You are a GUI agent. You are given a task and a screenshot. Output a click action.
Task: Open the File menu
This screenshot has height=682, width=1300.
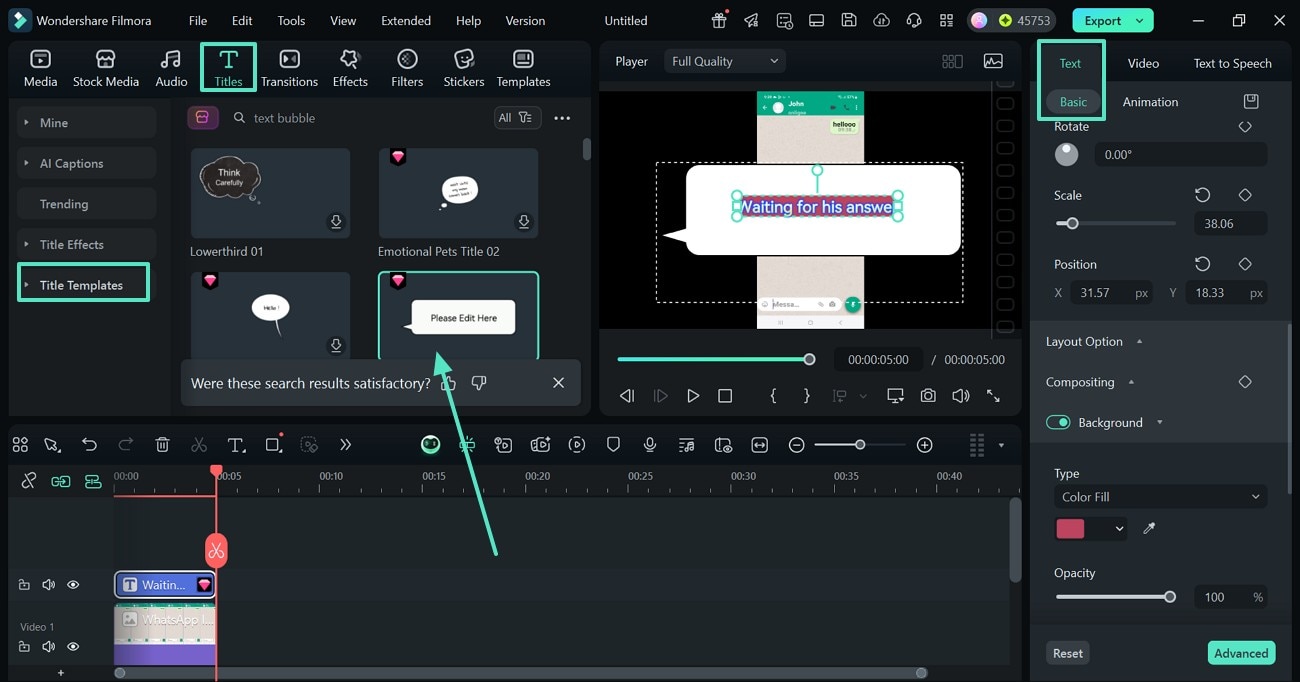(x=198, y=20)
